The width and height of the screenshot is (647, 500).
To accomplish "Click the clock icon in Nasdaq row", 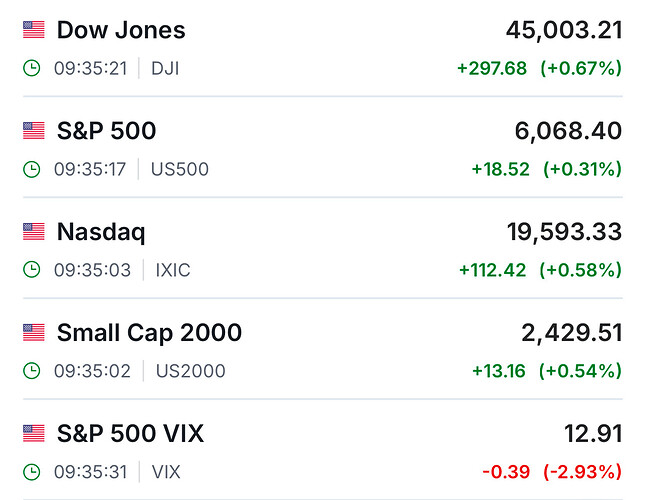I will pyautogui.click(x=33, y=270).
